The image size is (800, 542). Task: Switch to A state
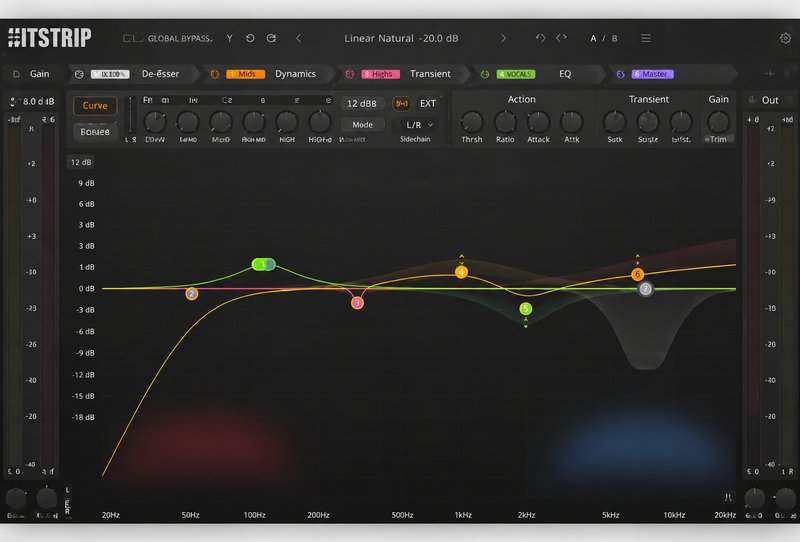(593, 38)
